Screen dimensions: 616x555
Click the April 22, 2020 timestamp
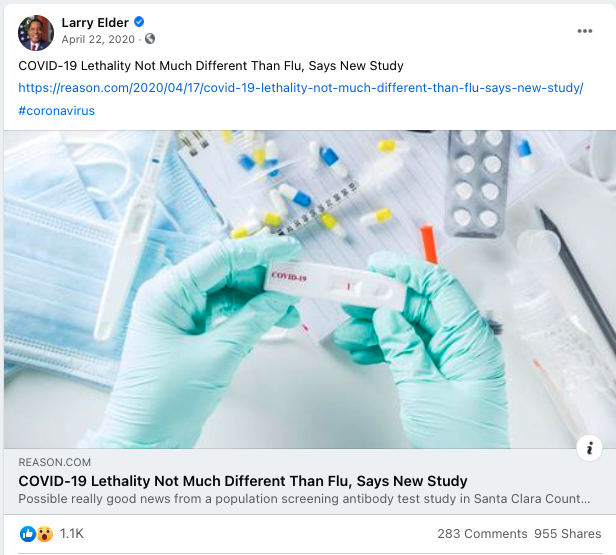[x=99, y=39]
